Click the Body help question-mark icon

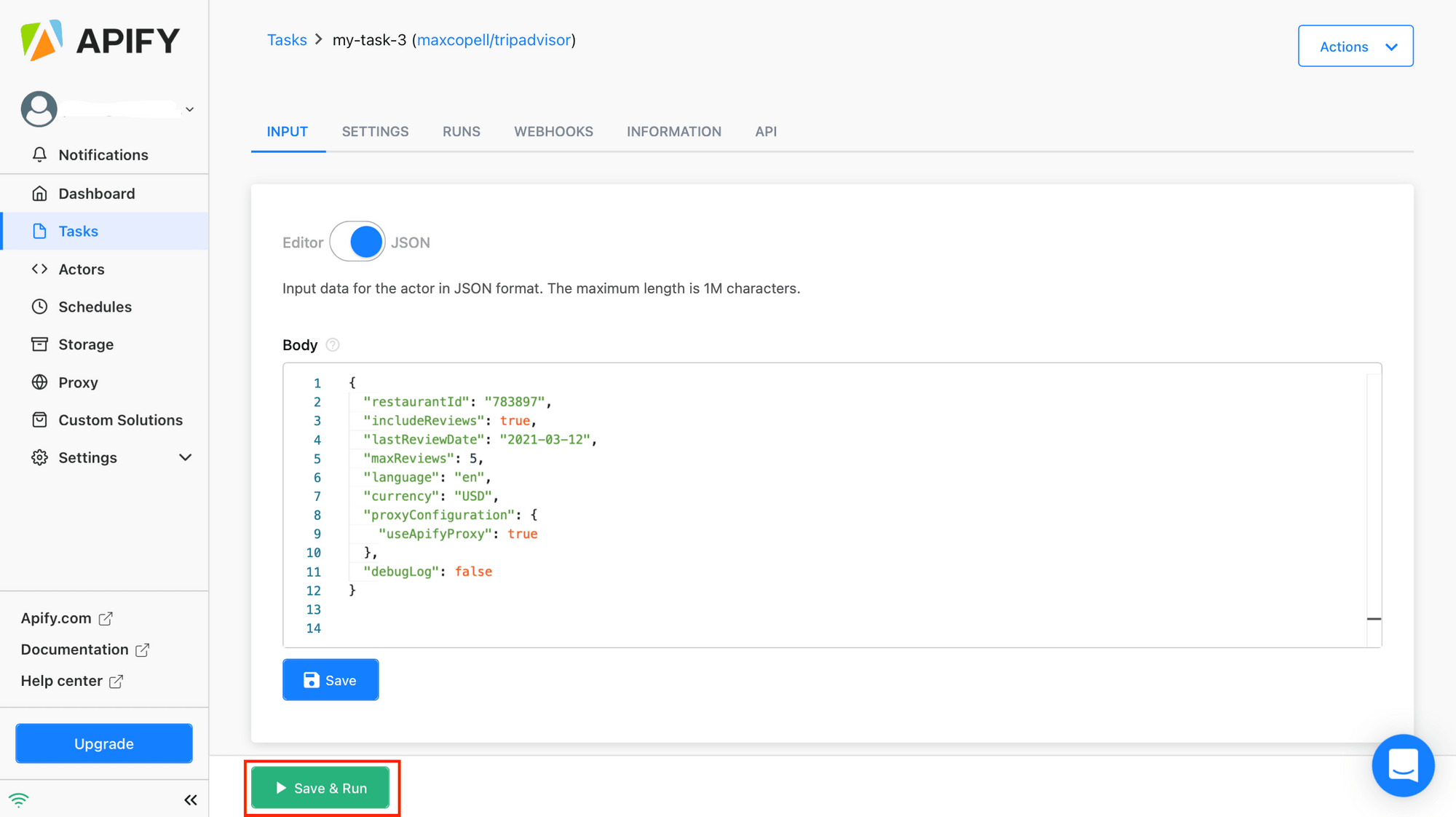pos(333,344)
